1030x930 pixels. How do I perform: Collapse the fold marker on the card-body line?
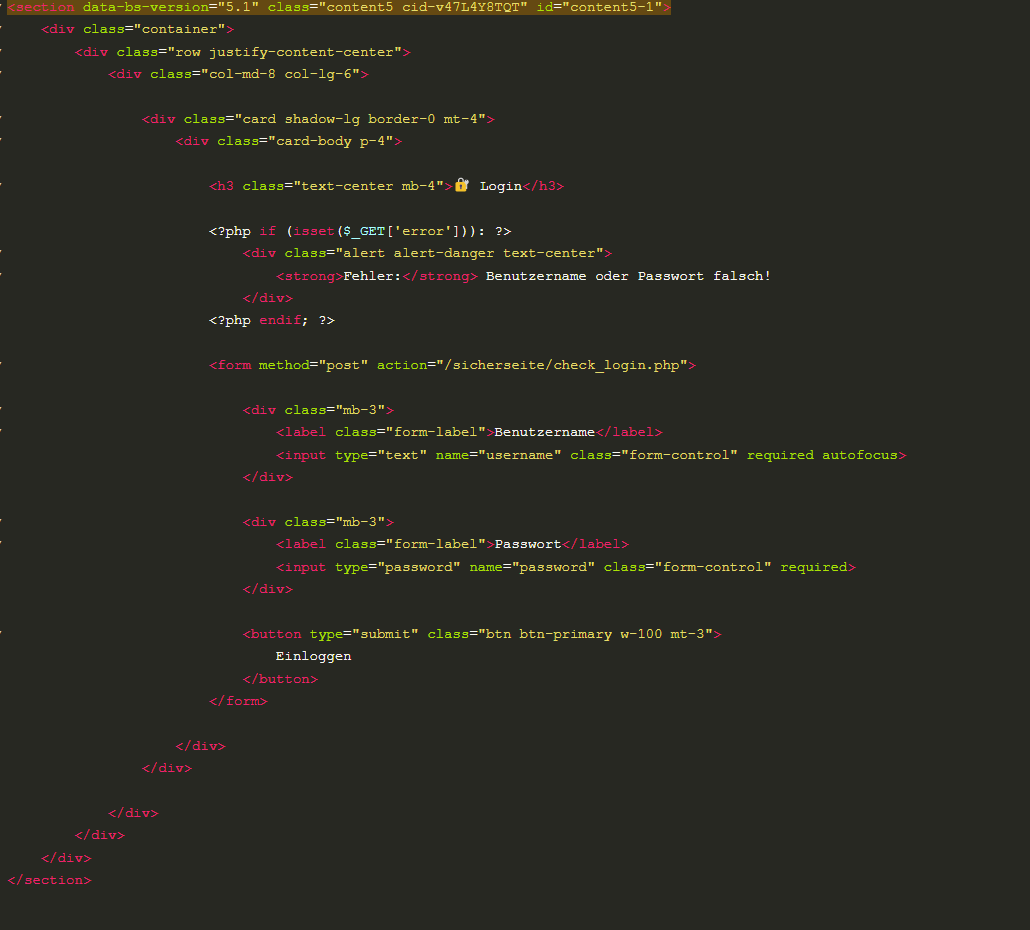click(x=1, y=141)
